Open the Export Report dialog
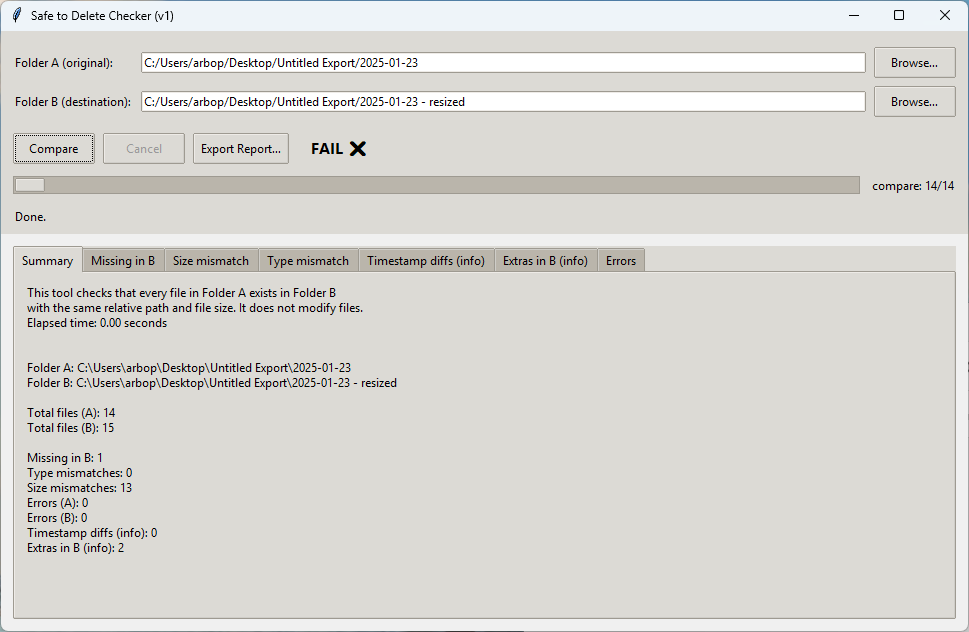 tap(240, 148)
